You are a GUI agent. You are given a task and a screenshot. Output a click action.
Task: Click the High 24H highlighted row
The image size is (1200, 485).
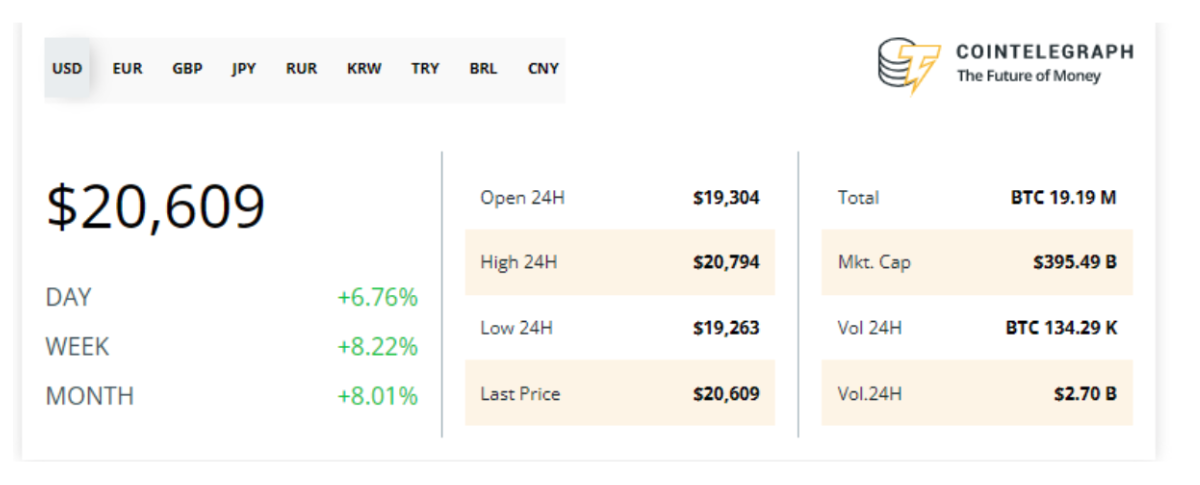point(620,263)
